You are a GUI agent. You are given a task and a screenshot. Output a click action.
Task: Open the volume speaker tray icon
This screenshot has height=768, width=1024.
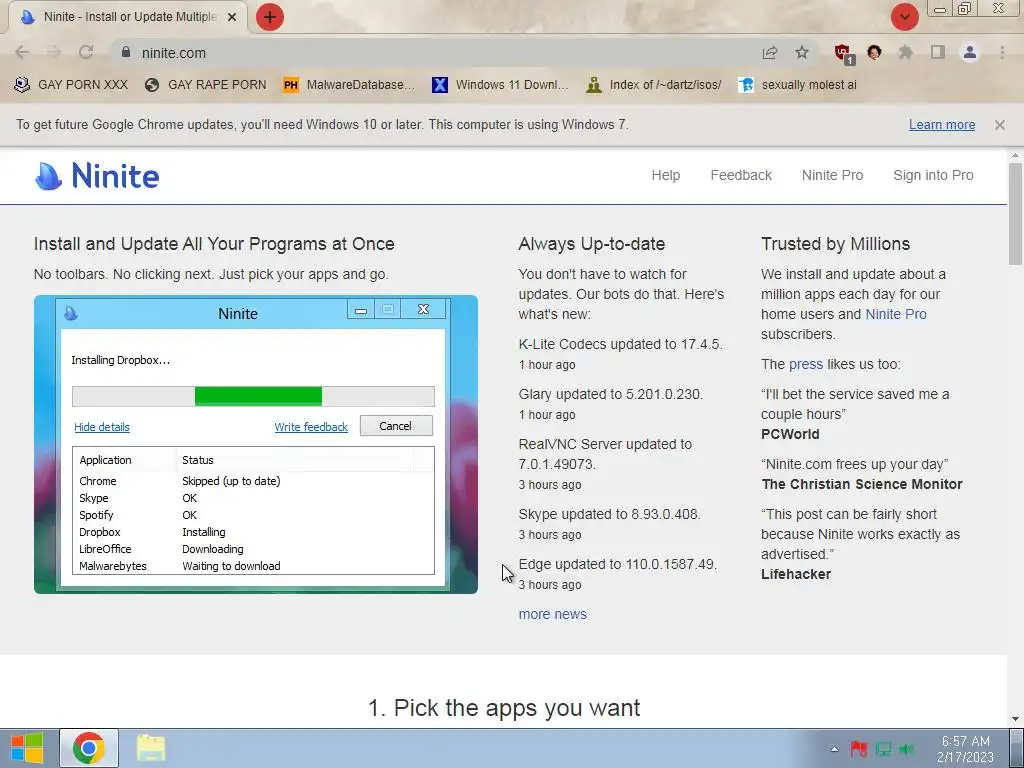click(906, 749)
